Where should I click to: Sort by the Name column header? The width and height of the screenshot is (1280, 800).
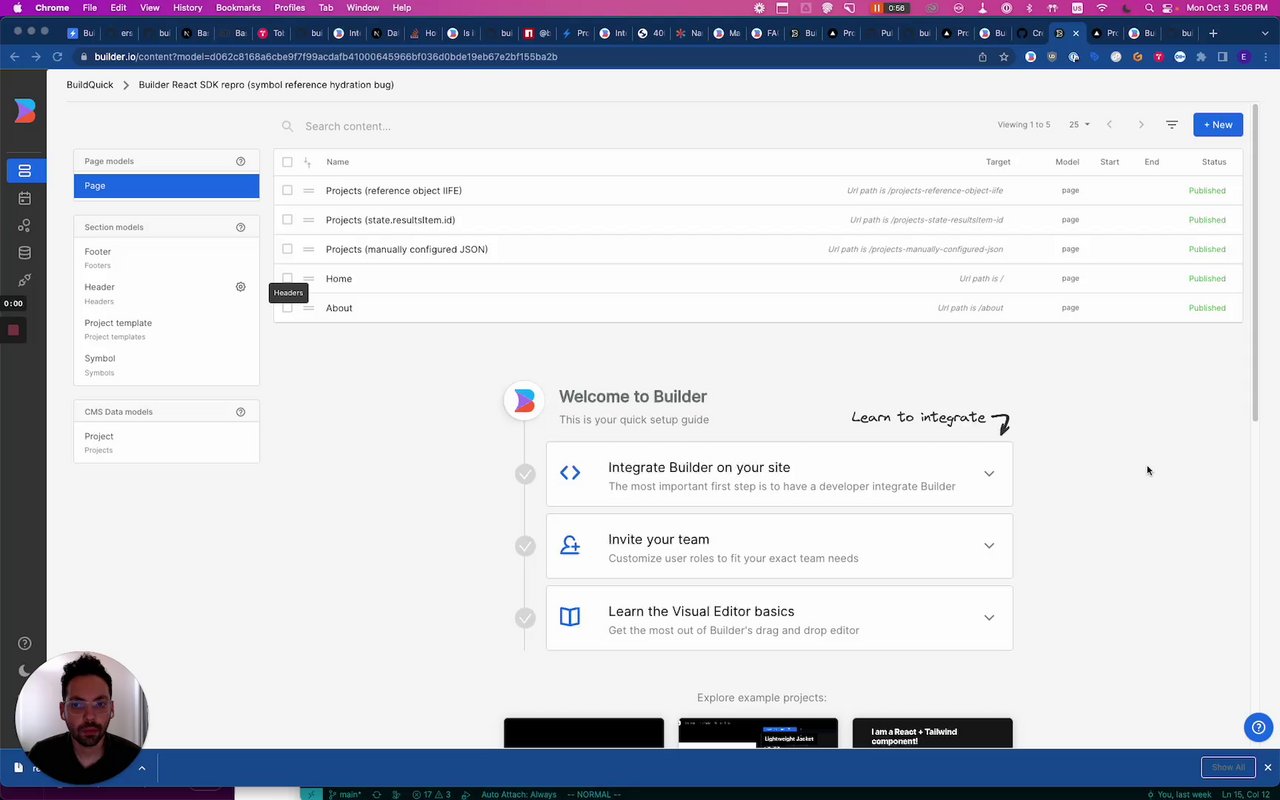pyautogui.click(x=337, y=162)
